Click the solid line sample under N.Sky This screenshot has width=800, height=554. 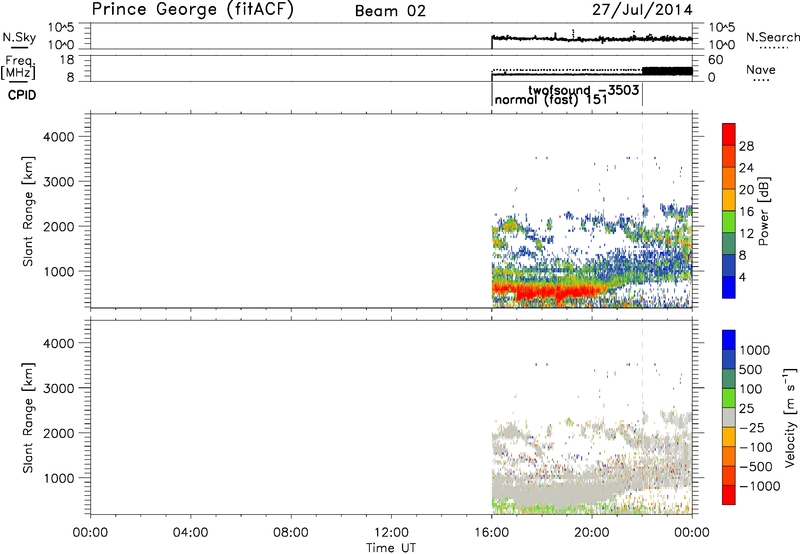19,47
